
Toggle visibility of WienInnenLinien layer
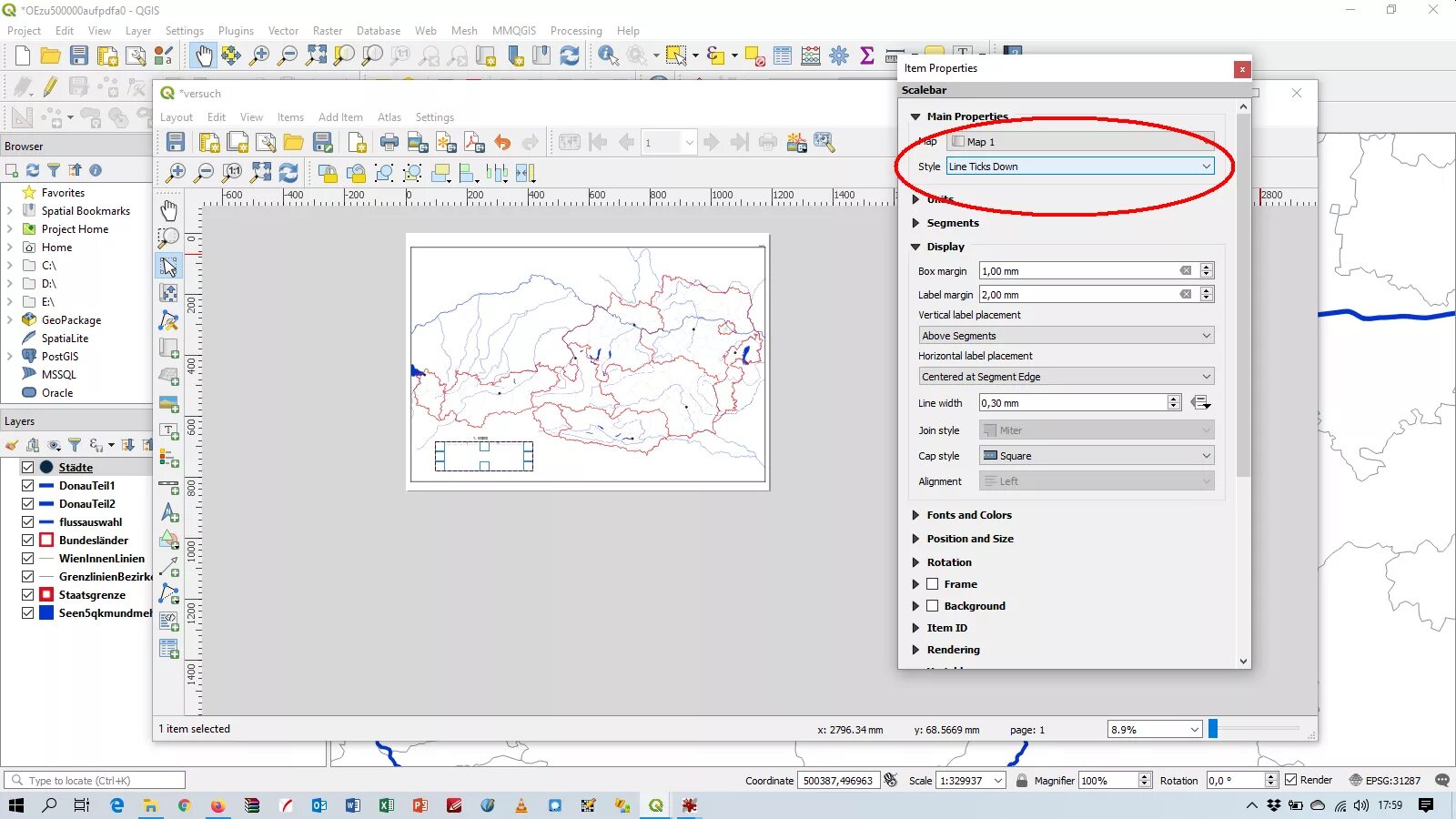pos(27,558)
